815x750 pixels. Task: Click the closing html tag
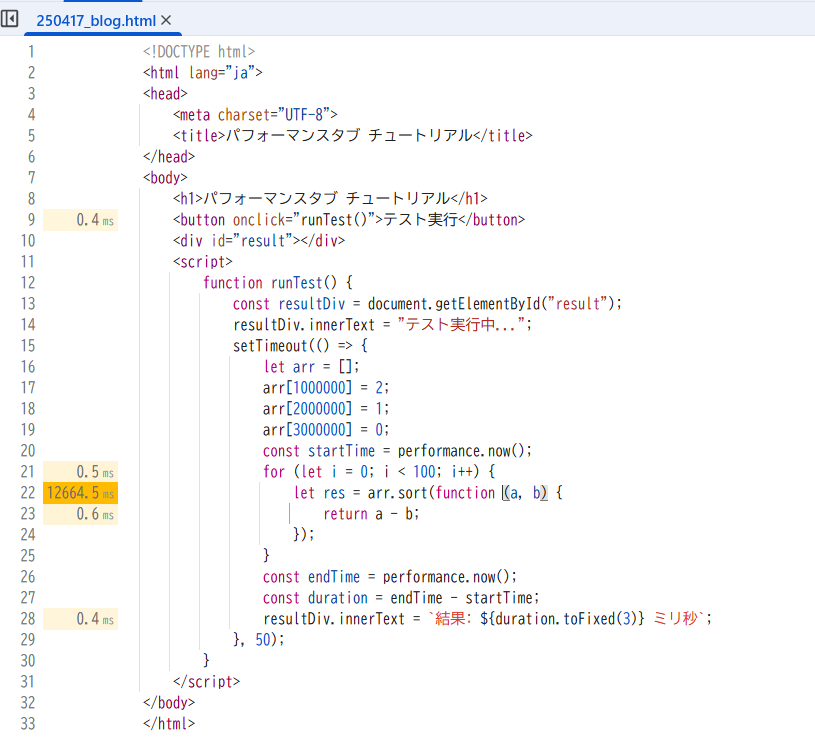[169, 724]
